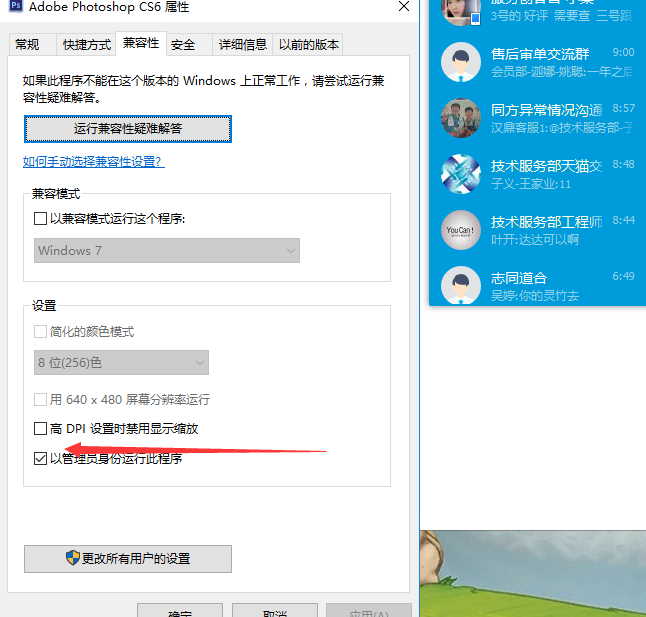Open the 安全 tab
Viewport: 646px width, 617px height.
(190, 44)
